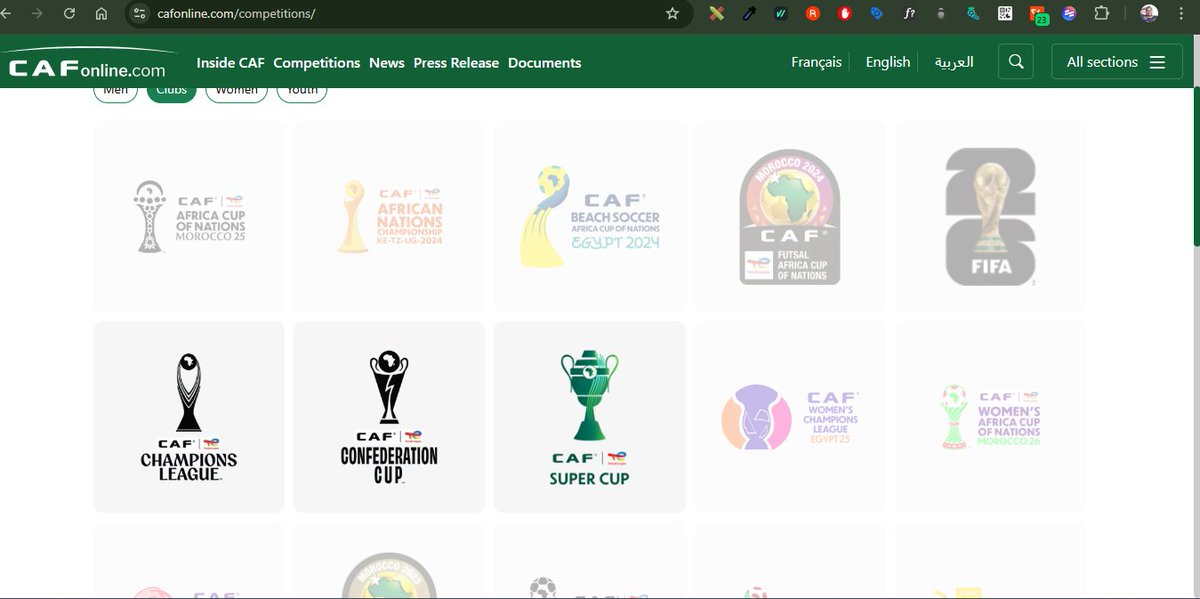Open the CAF Super Cup card
Screen dimensions: 1200x599
point(589,417)
